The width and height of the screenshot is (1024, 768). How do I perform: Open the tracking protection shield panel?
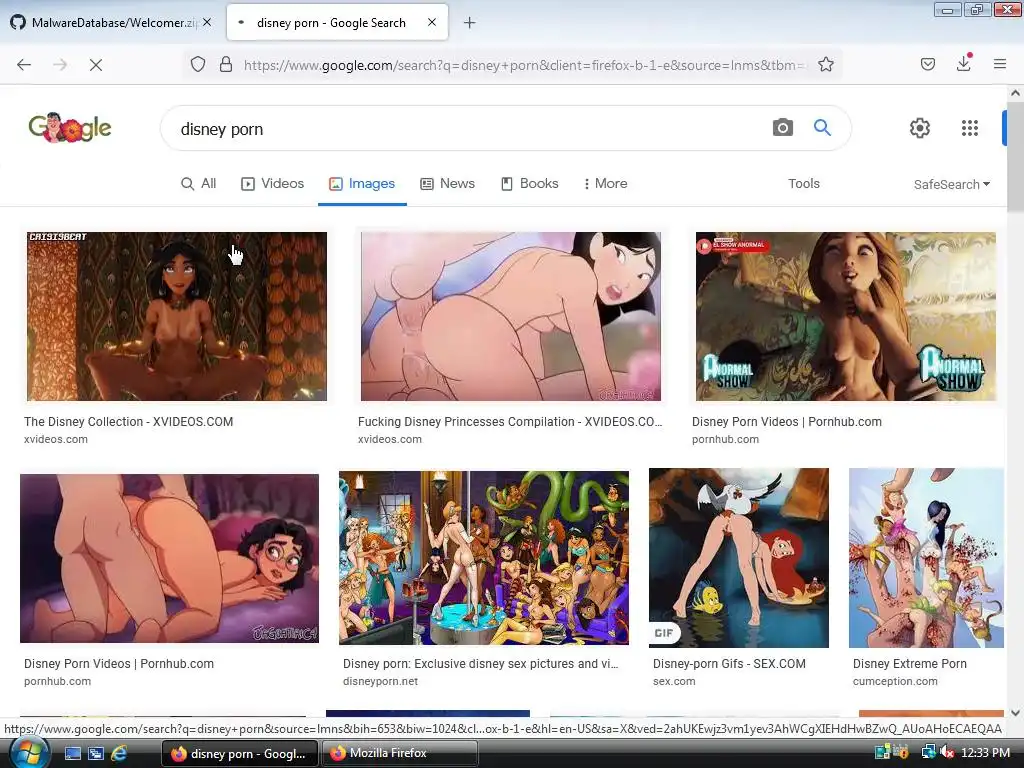[x=198, y=65]
